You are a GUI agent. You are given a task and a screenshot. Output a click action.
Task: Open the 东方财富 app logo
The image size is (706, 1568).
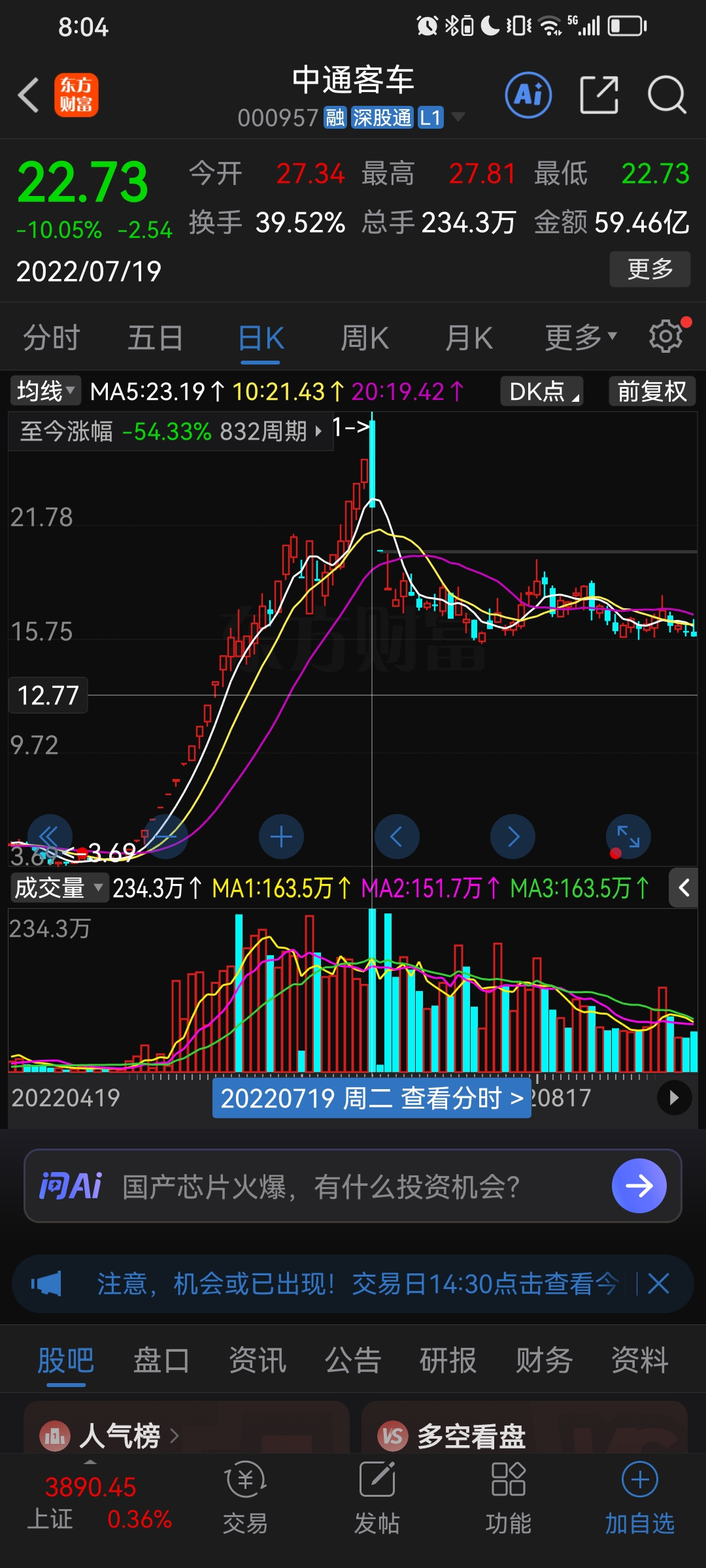76,95
